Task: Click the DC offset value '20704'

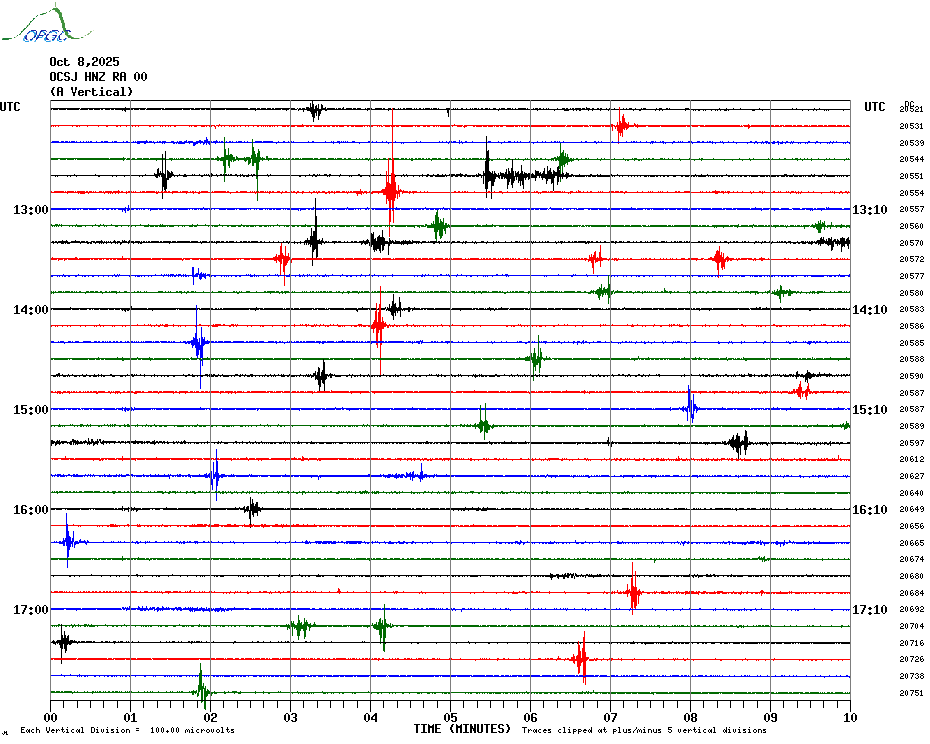Action: click(912, 626)
